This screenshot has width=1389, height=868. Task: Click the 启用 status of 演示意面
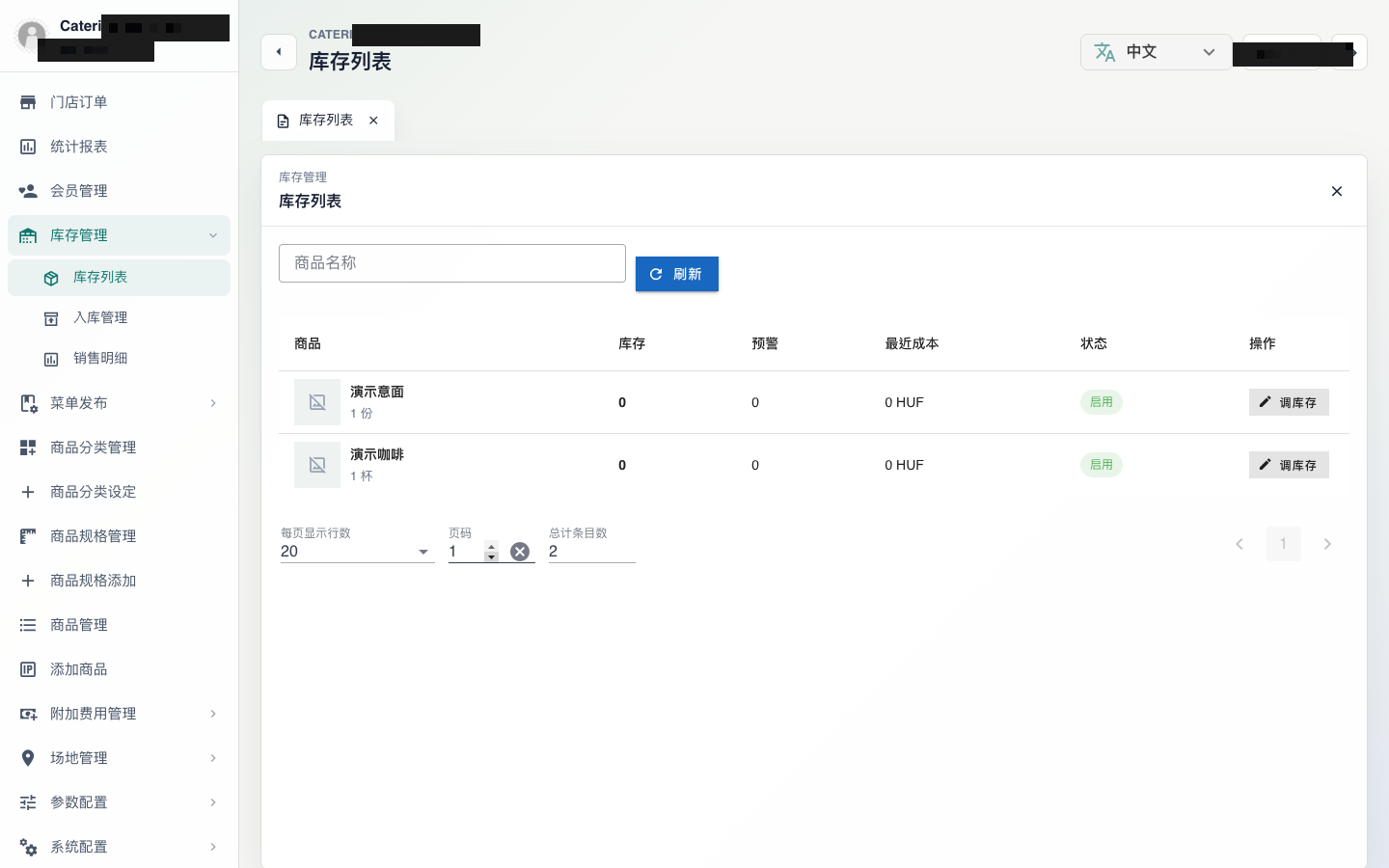1102,402
